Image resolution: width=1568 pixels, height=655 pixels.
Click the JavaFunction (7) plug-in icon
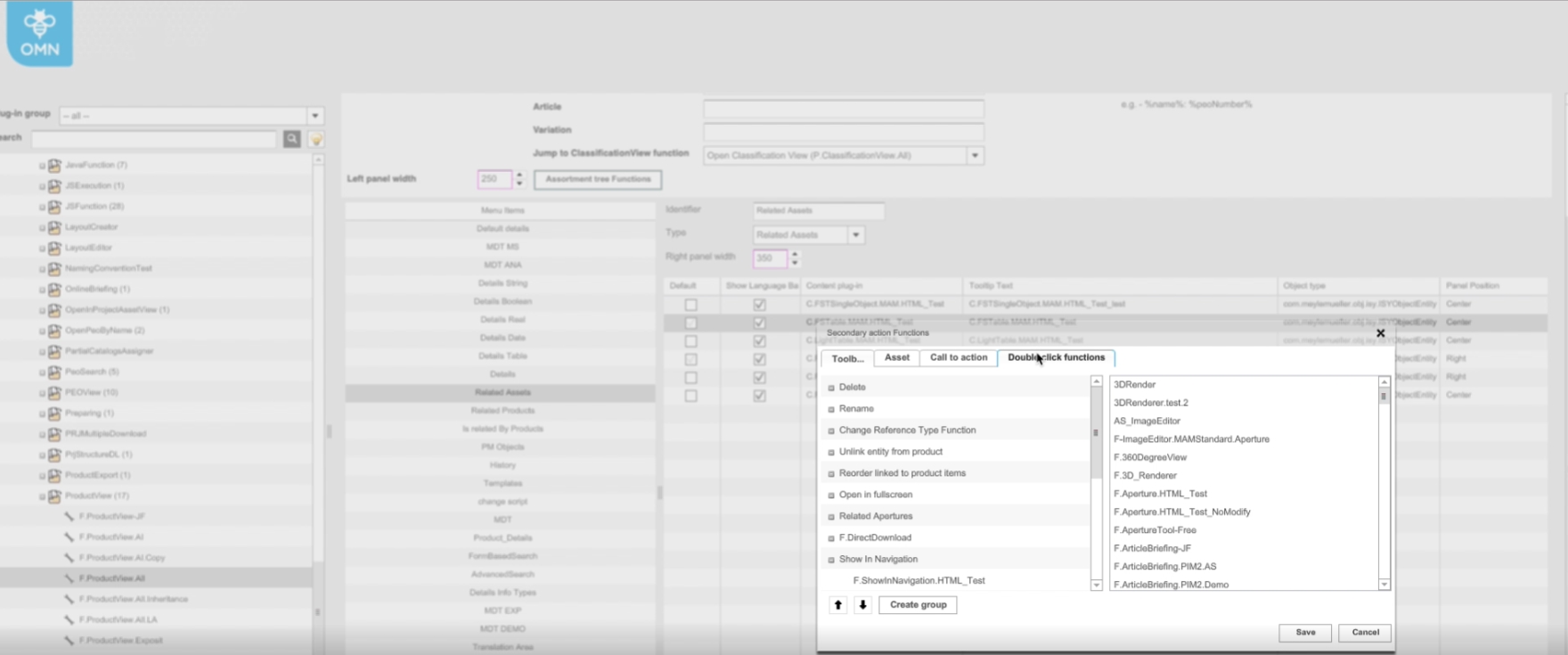tap(55, 165)
